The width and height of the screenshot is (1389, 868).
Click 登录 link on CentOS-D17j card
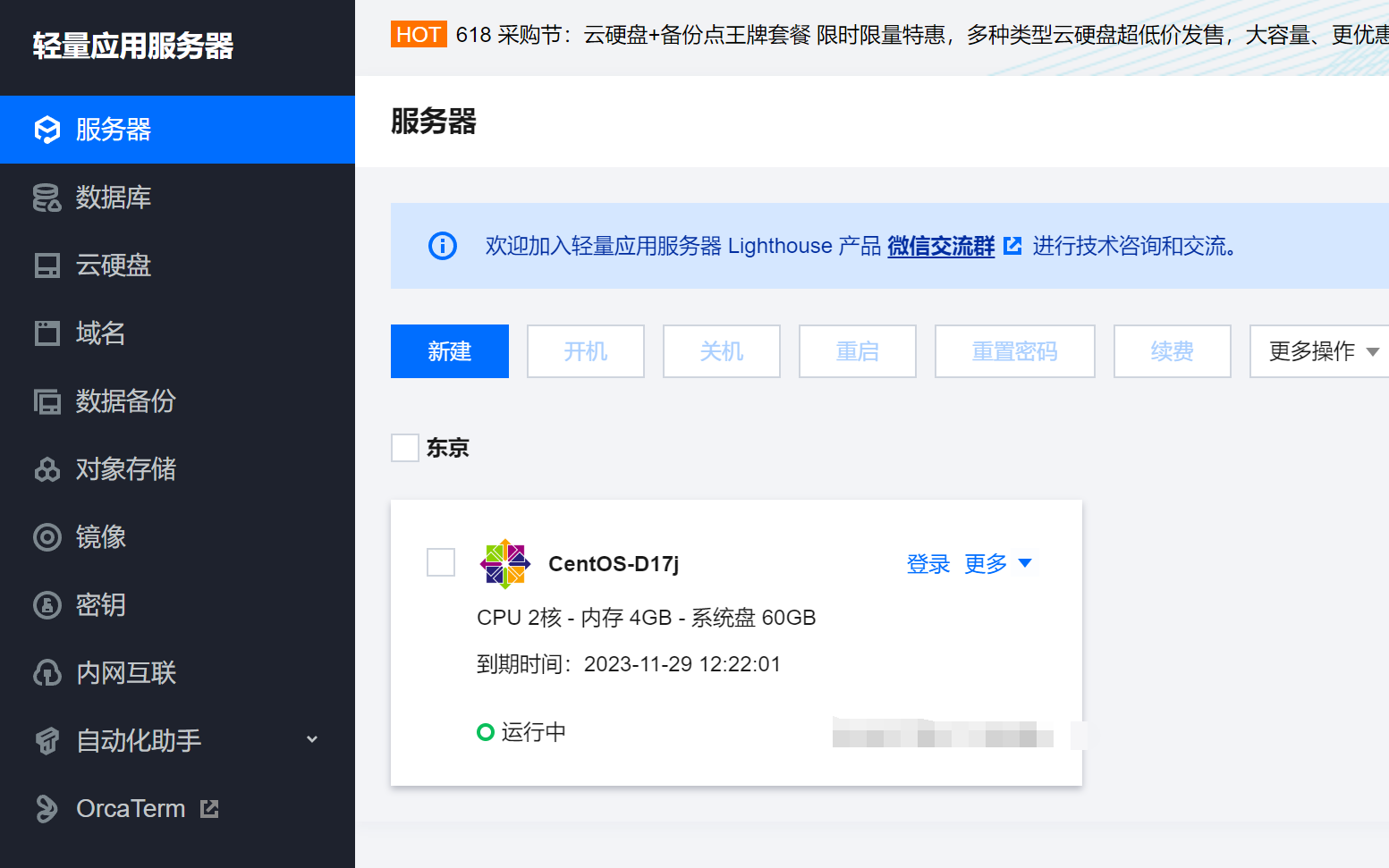928,564
